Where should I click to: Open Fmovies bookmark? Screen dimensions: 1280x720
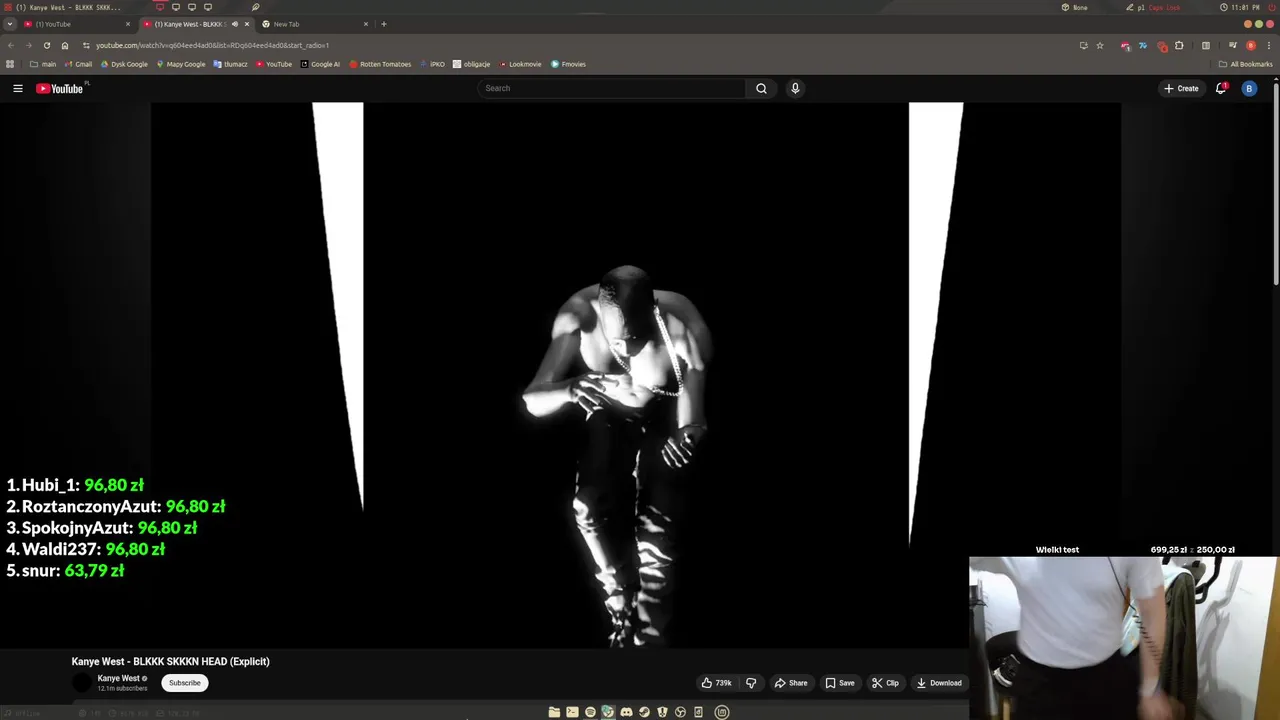click(x=568, y=64)
